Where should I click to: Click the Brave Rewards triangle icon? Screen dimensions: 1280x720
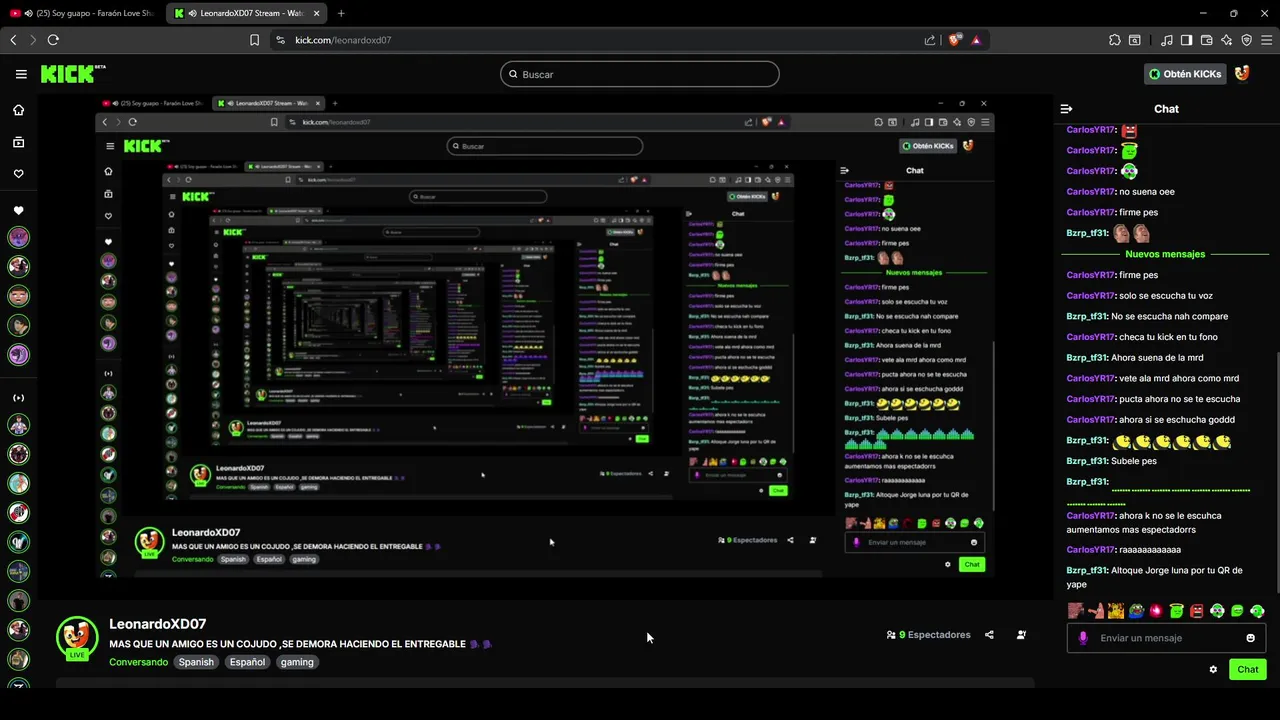pyautogui.click(x=976, y=40)
